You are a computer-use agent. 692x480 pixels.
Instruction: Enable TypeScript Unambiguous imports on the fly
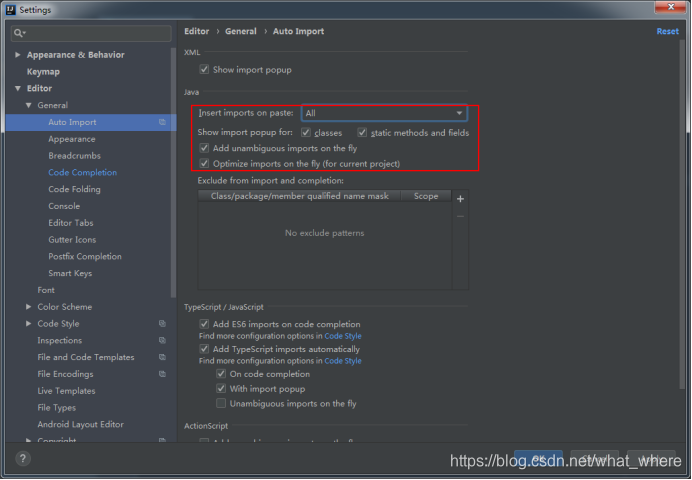pos(221,403)
